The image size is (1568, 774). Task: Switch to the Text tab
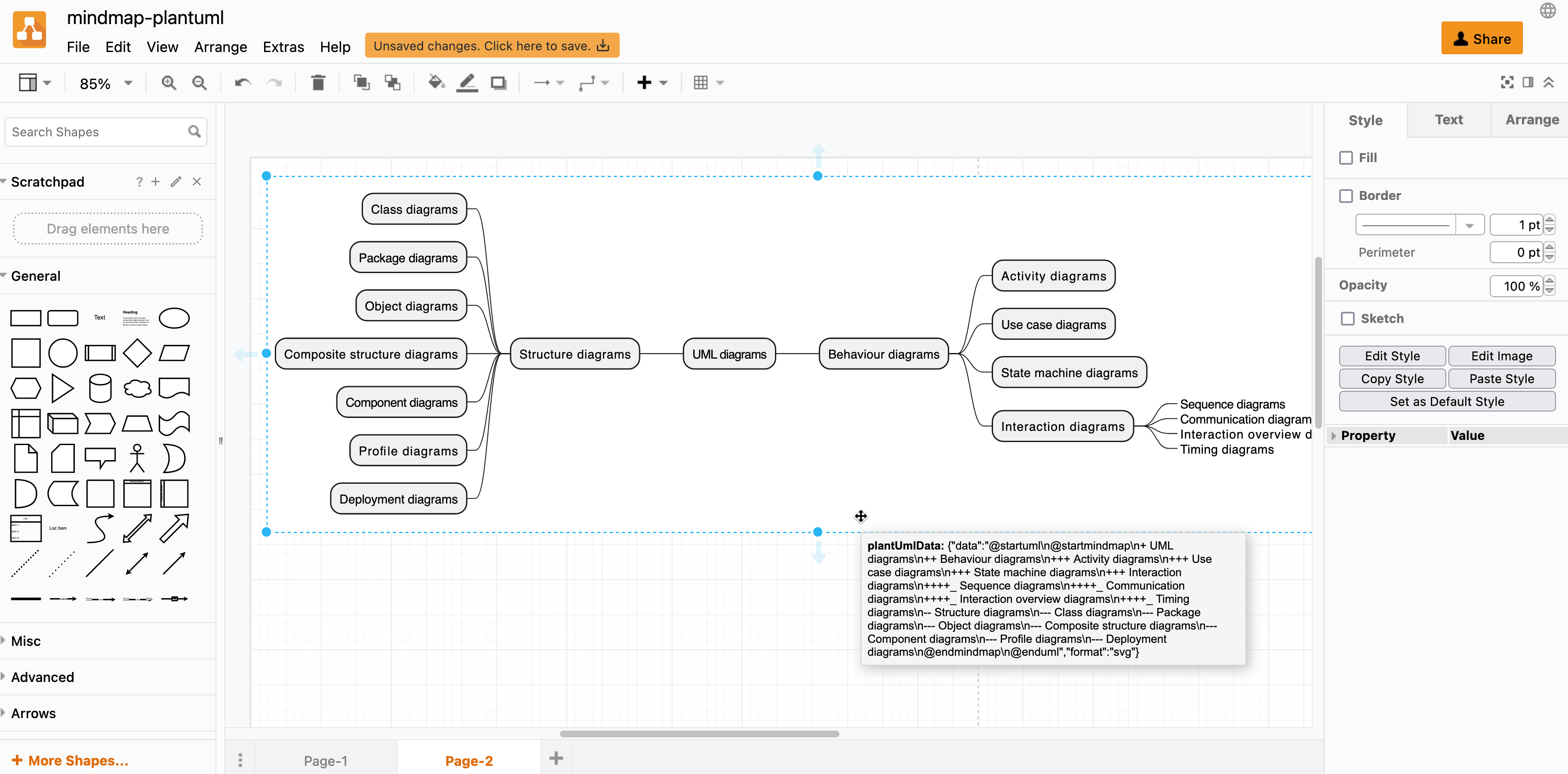click(1449, 119)
